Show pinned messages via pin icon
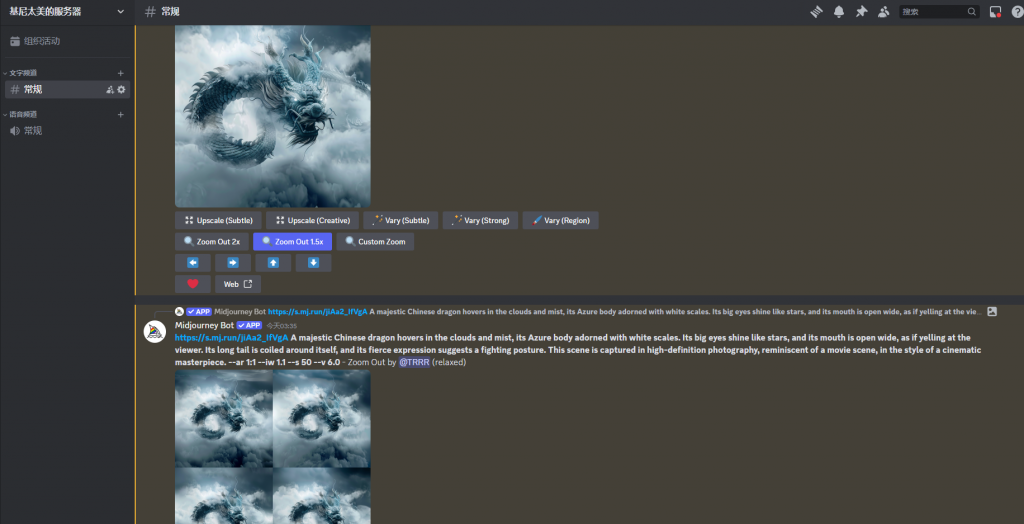The height and width of the screenshot is (524, 1024). tap(861, 12)
